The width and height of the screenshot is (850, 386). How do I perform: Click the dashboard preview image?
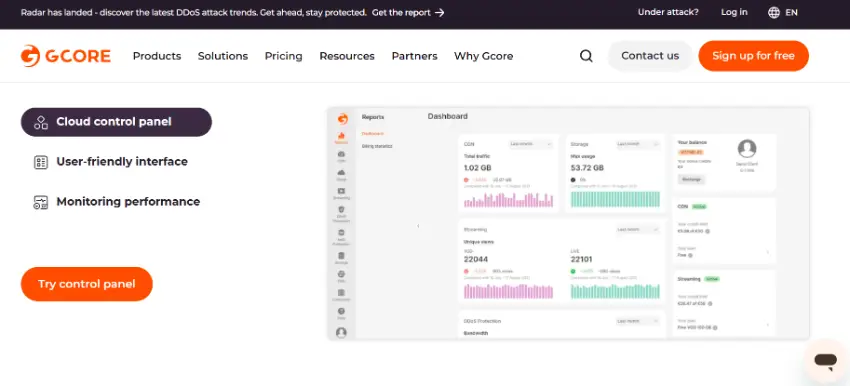pos(568,223)
